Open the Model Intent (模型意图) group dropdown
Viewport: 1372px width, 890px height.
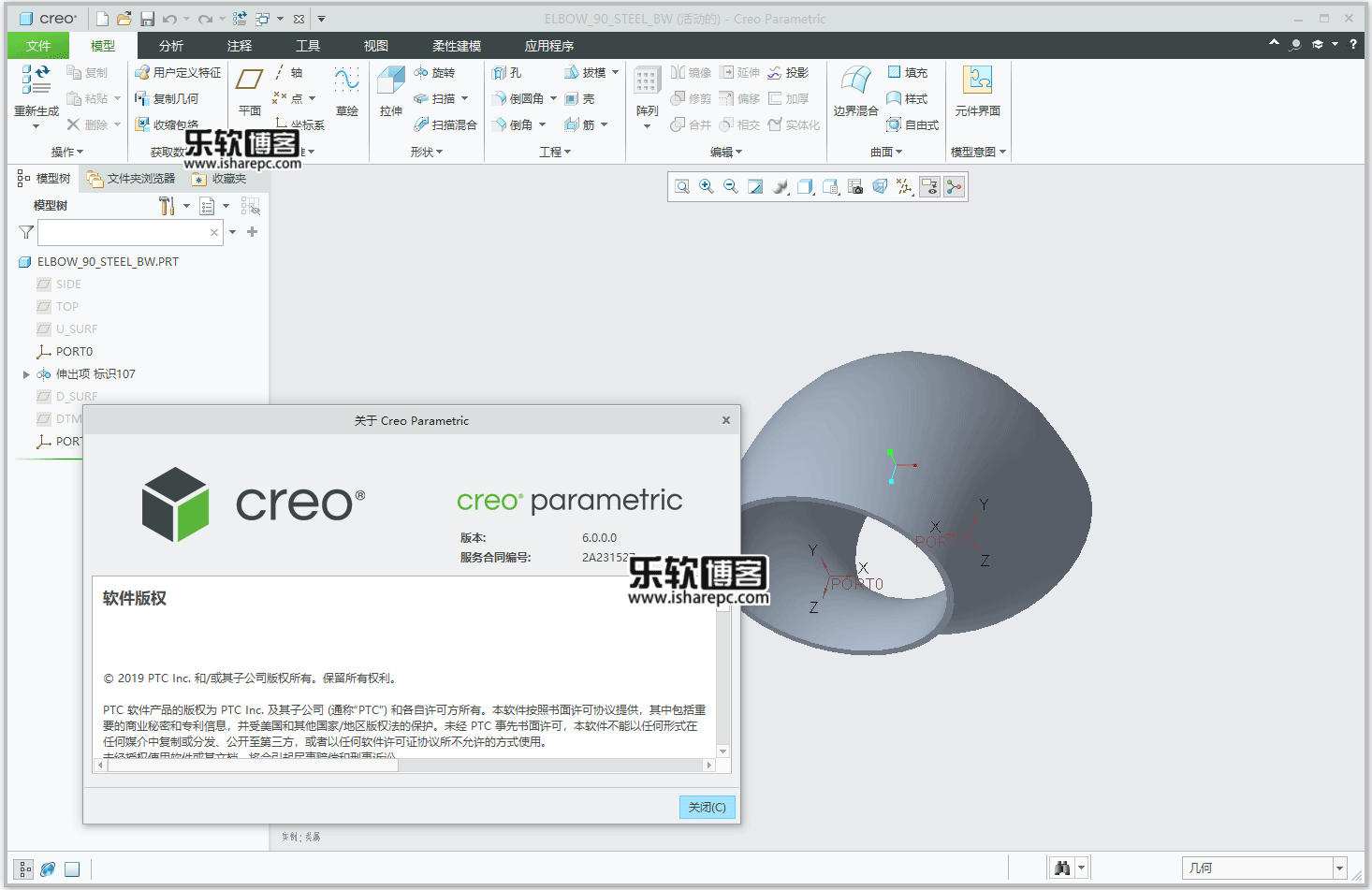click(978, 152)
